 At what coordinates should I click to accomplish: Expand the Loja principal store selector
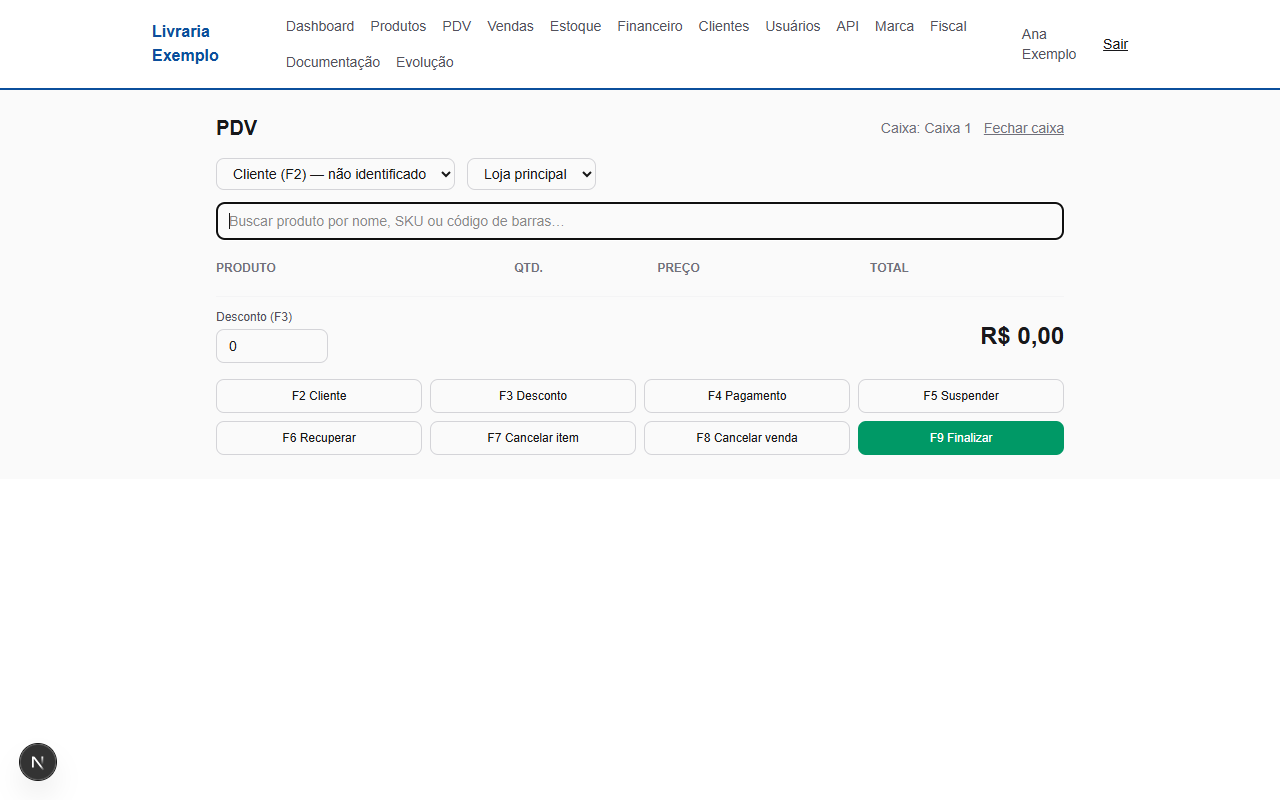[x=531, y=174]
